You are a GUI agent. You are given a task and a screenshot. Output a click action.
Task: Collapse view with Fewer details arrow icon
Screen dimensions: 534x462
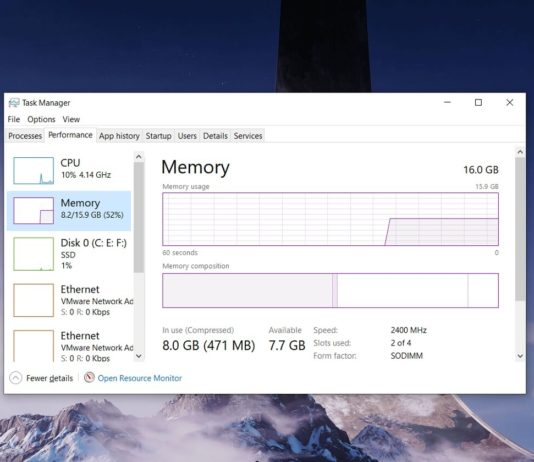[x=16, y=378]
